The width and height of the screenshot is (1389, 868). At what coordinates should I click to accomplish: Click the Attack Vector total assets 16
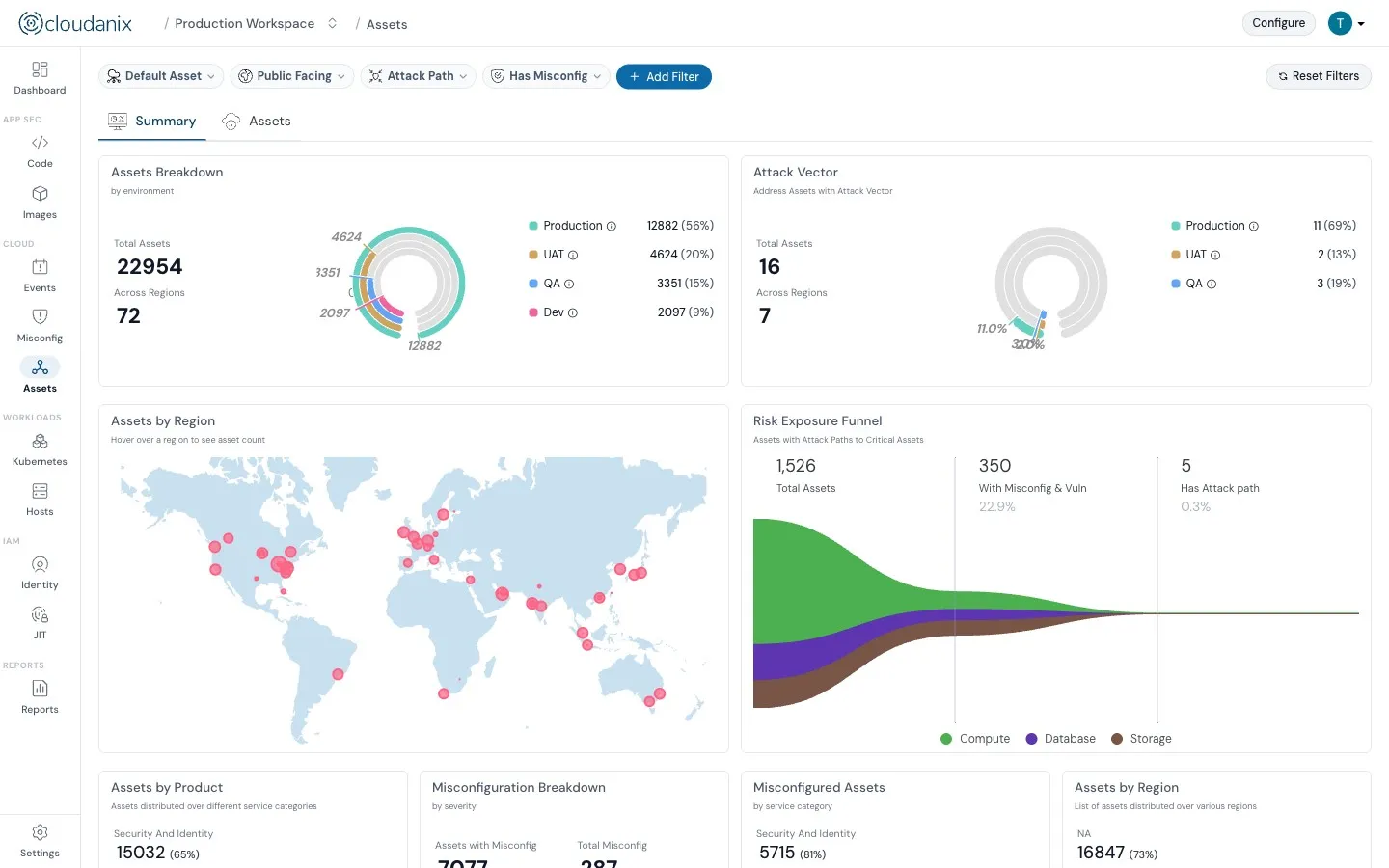pos(769,267)
